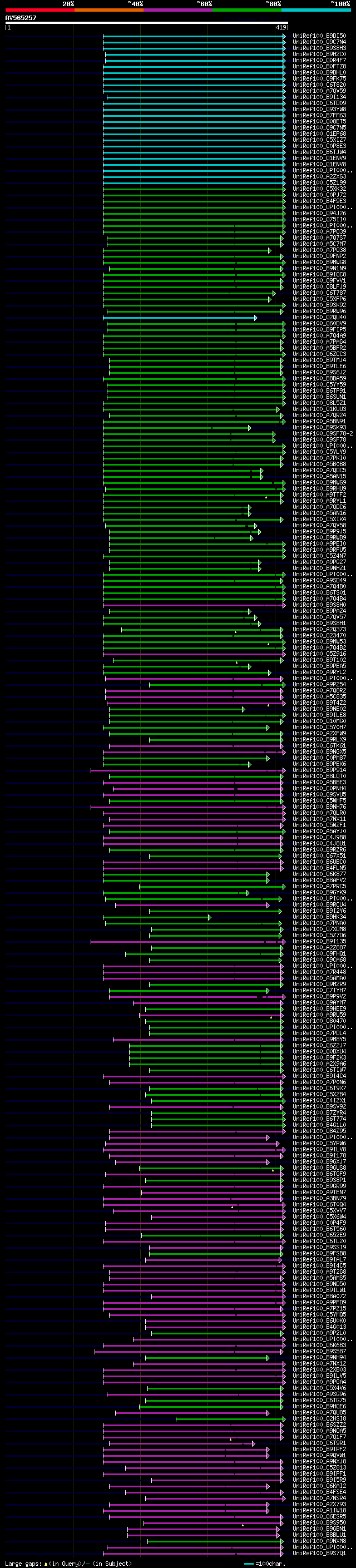Click the short cyan bar for UniRef100_Q2QU40
The width and height of the screenshot is (356, 1568).
point(180,318)
